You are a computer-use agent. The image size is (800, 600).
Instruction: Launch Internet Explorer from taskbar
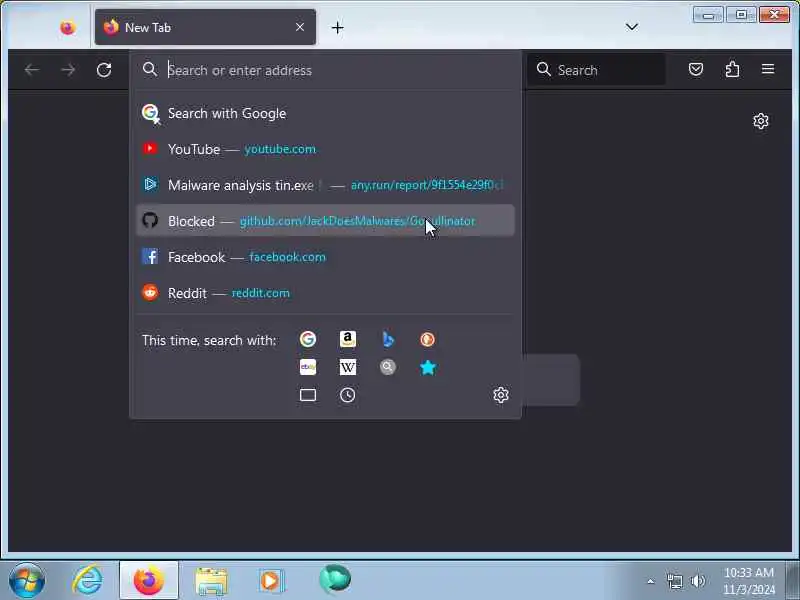click(87, 580)
